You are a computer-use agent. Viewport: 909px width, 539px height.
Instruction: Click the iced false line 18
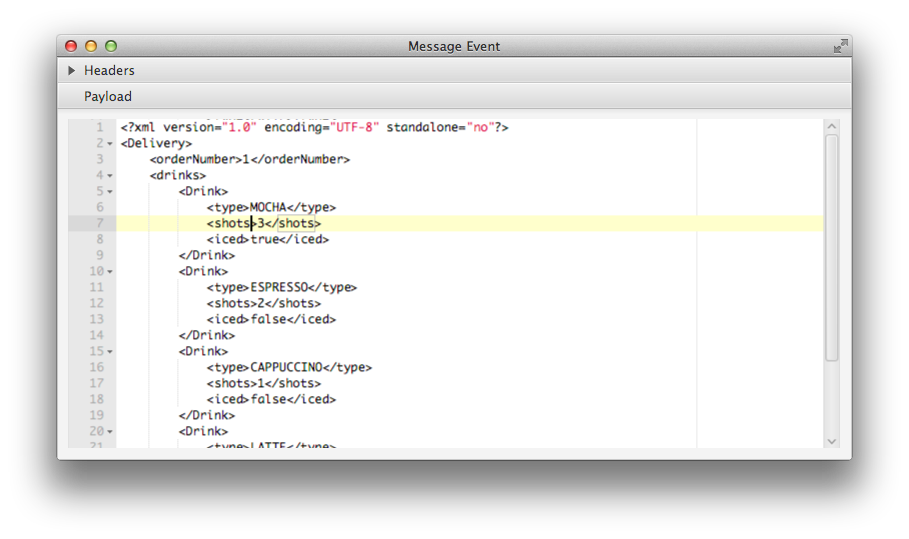[x=271, y=399]
